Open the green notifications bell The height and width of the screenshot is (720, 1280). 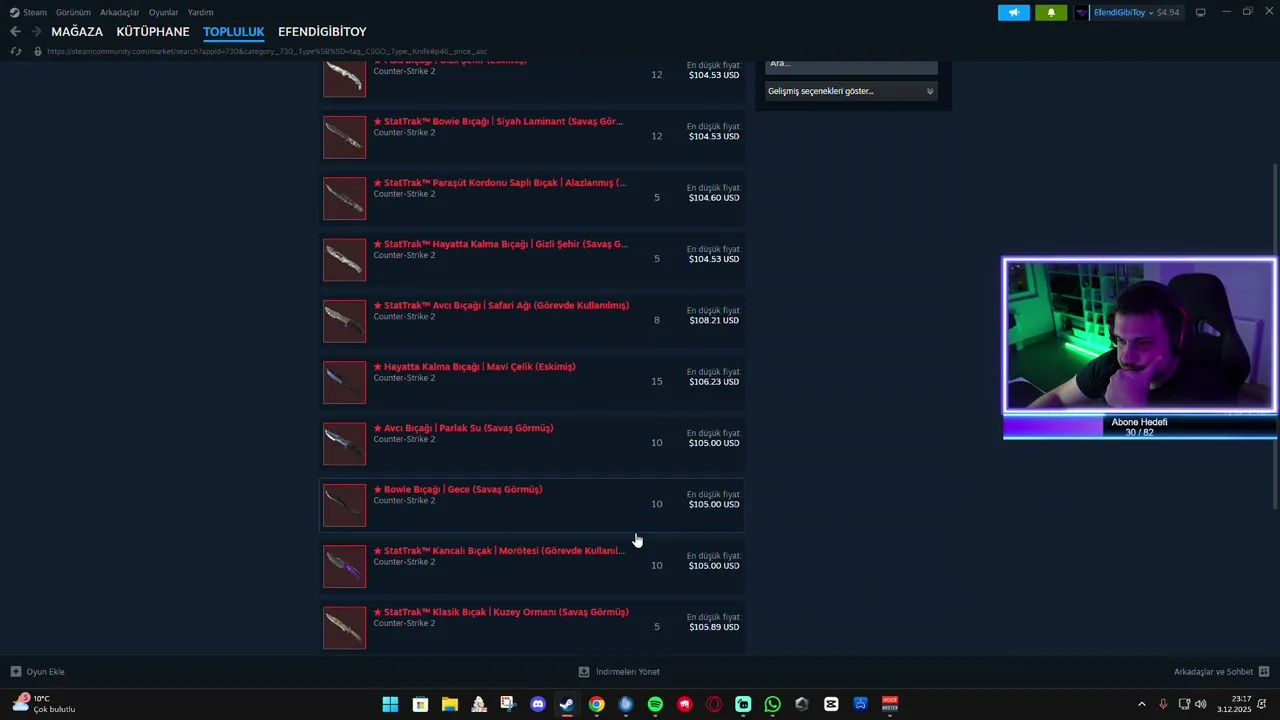coord(1050,12)
